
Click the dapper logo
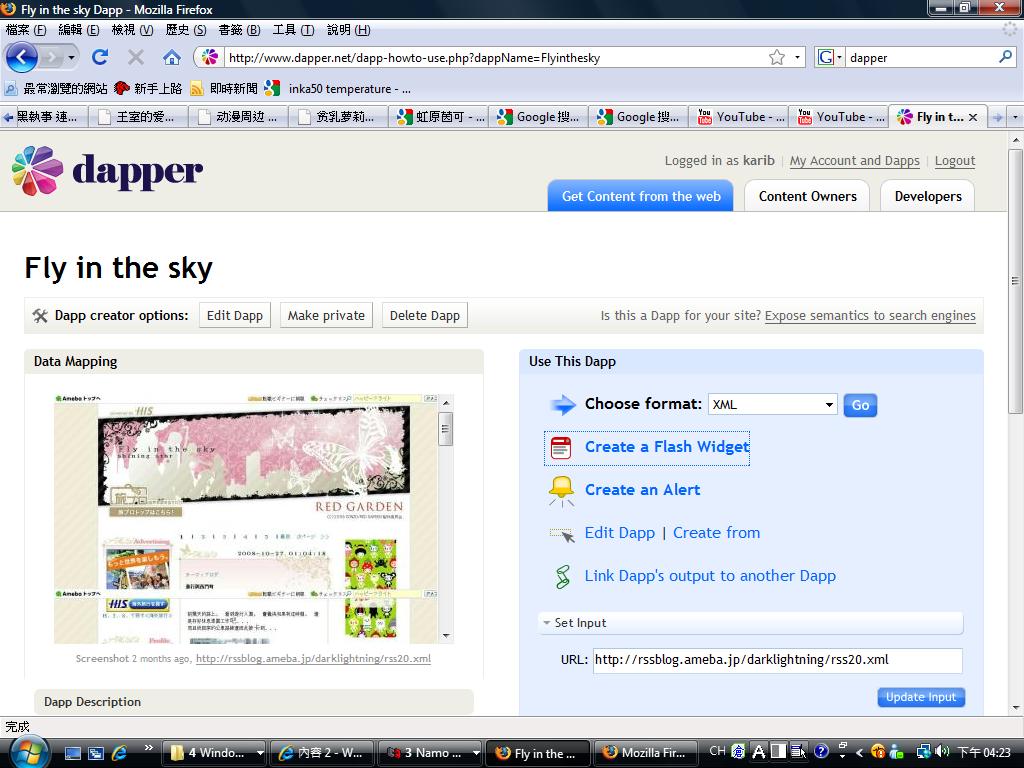tap(107, 170)
